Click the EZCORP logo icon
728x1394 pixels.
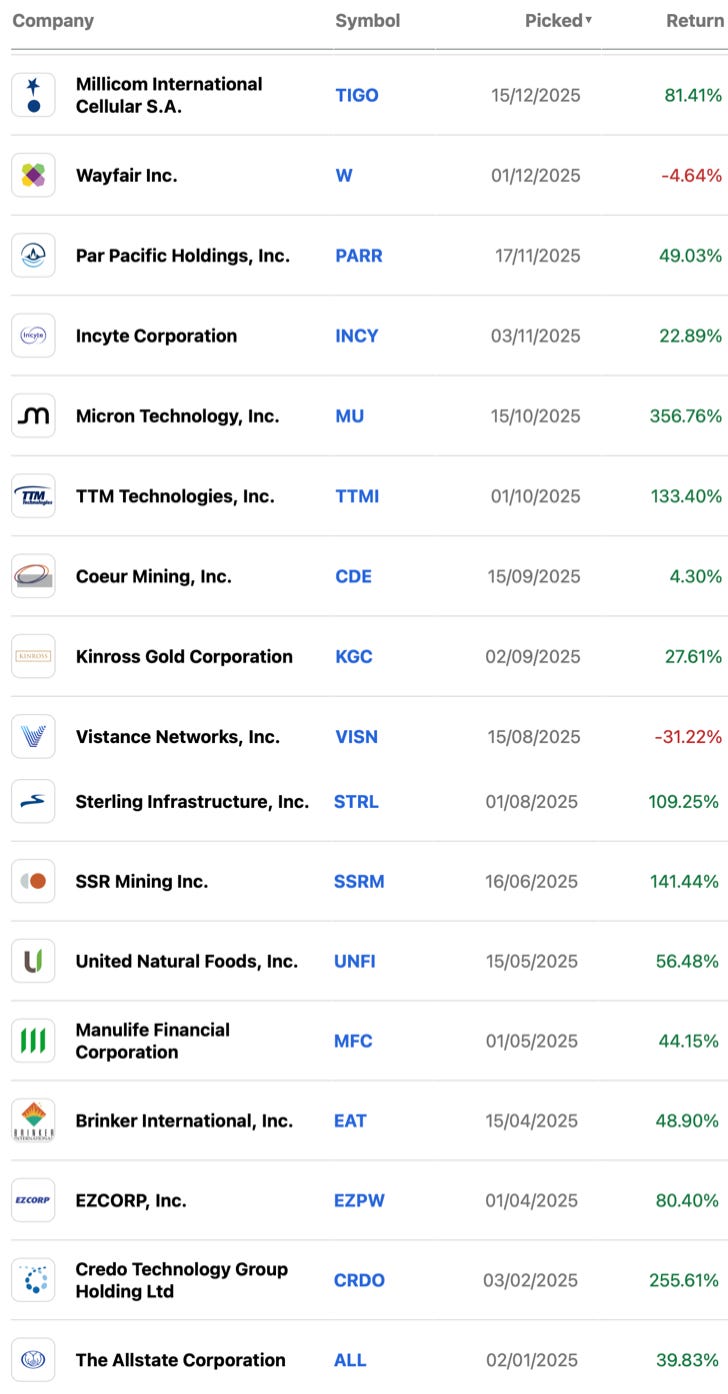pos(33,1200)
